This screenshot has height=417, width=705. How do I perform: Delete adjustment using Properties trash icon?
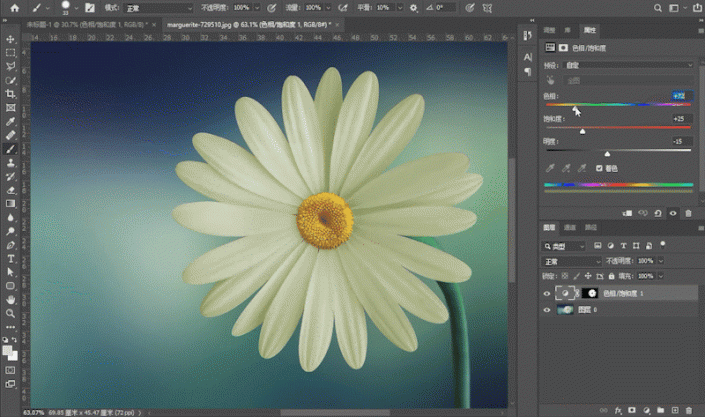point(688,213)
